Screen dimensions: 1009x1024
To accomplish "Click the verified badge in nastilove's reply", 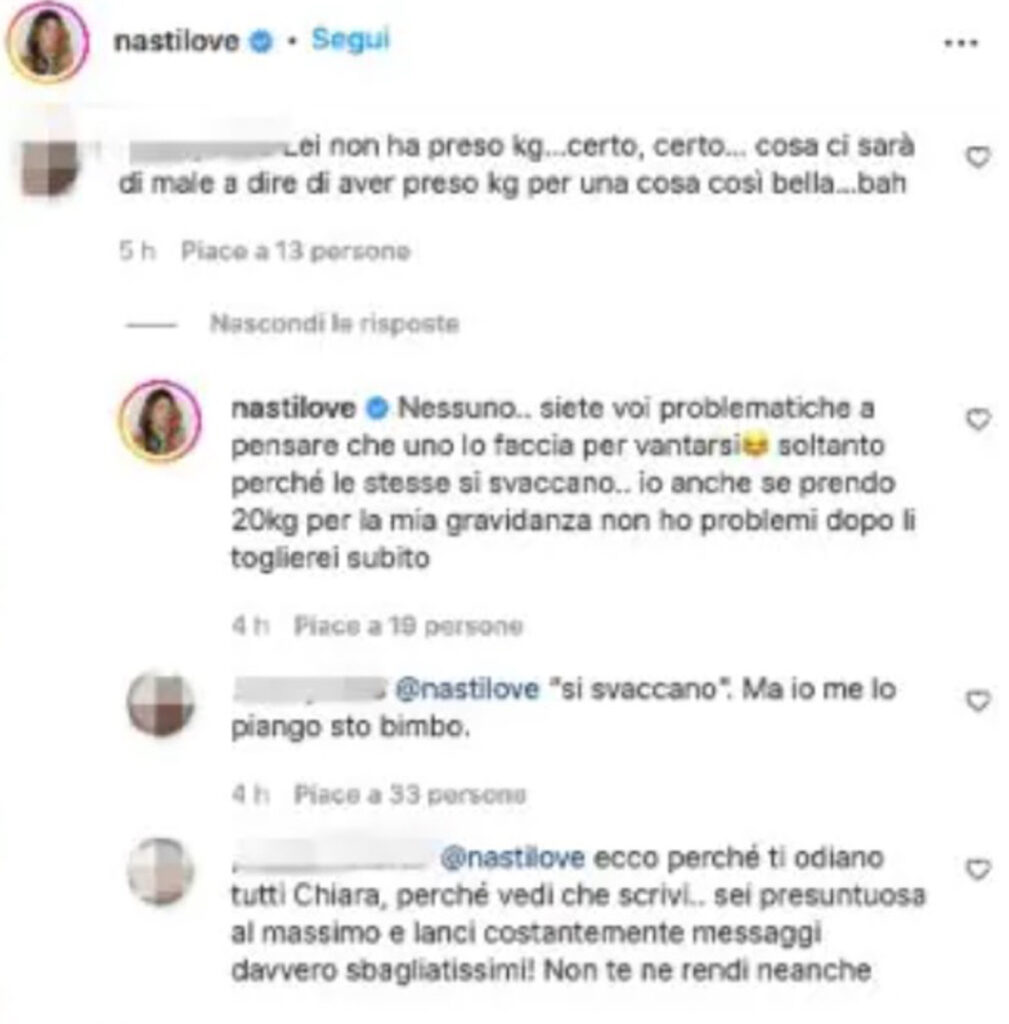I will 377,409.
